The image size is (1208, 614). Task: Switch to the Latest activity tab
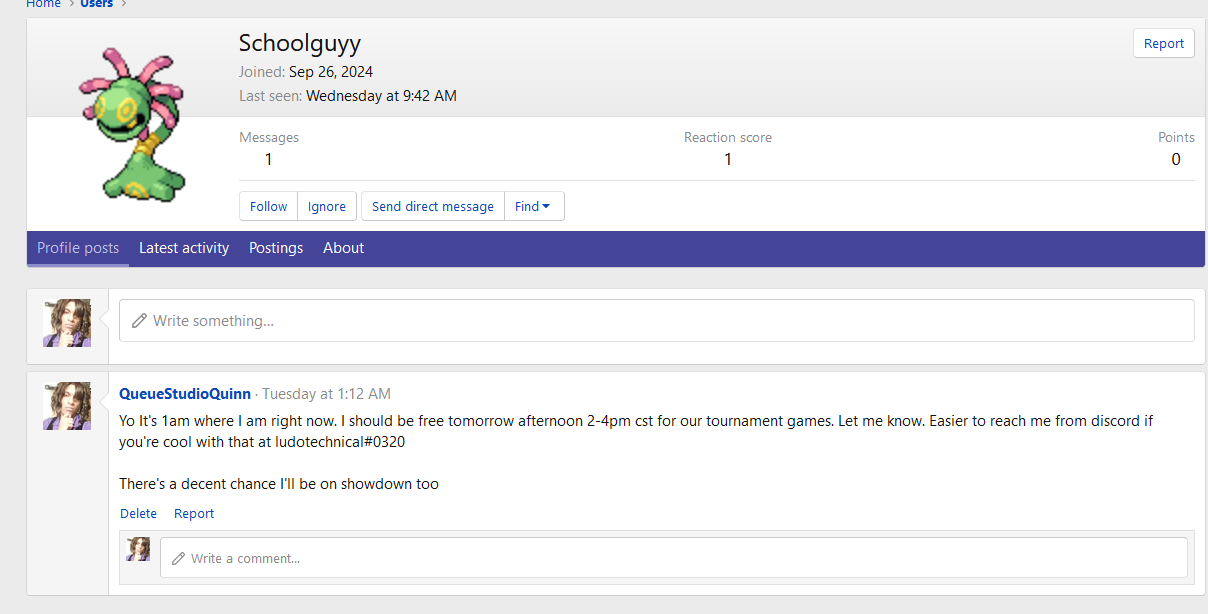point(184,248)
